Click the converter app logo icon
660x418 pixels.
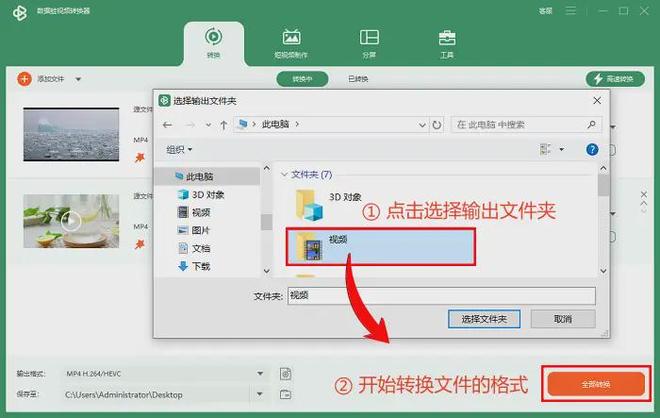coord(20,13)
